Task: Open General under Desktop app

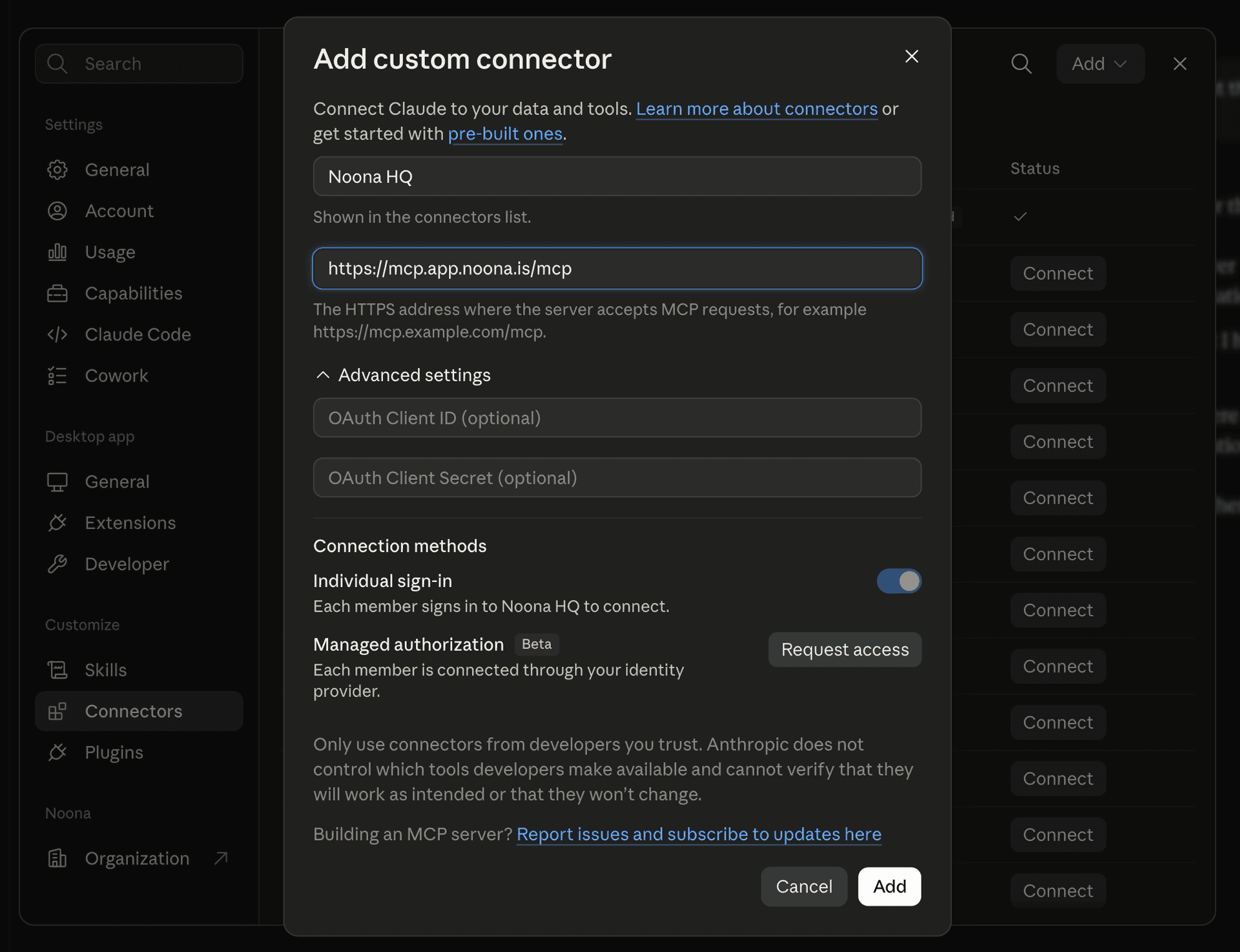Action: pos(139,482)
